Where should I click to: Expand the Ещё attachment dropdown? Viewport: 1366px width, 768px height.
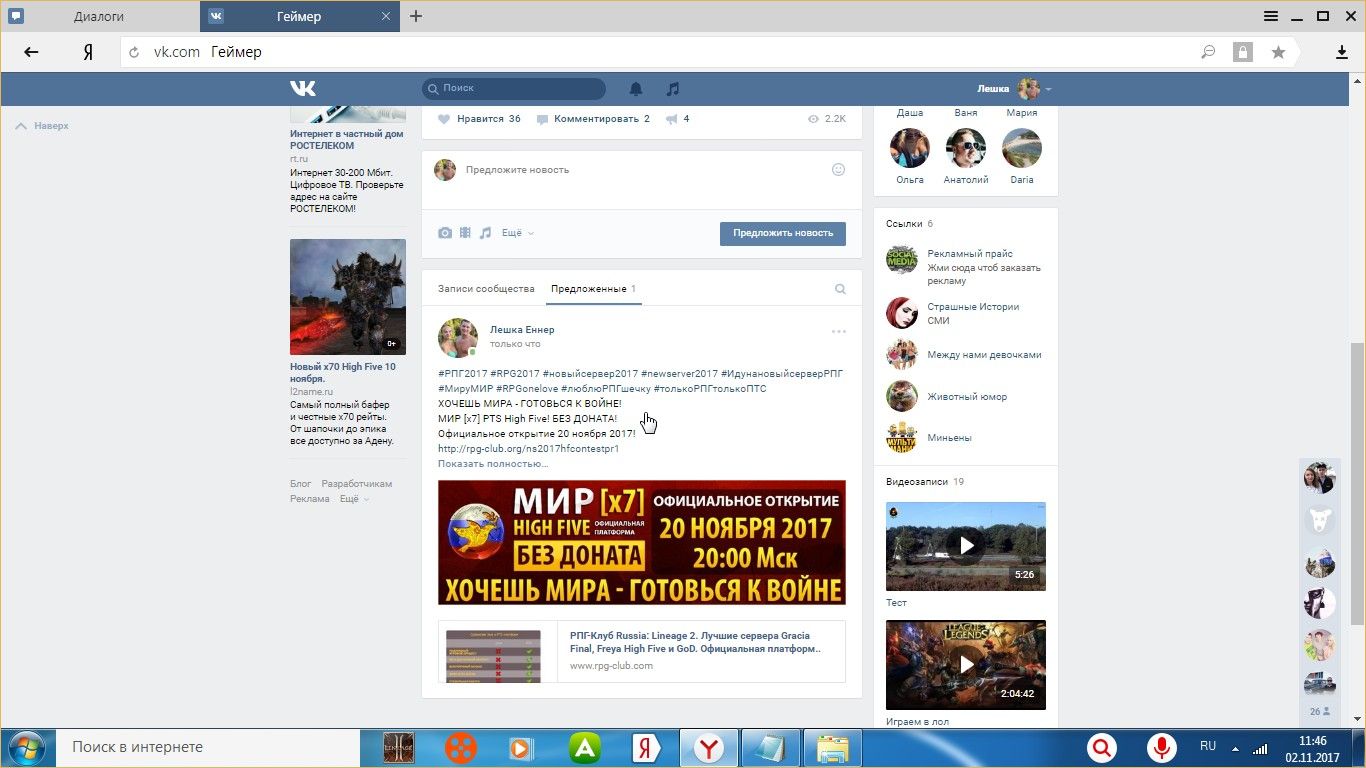point(518,233)
